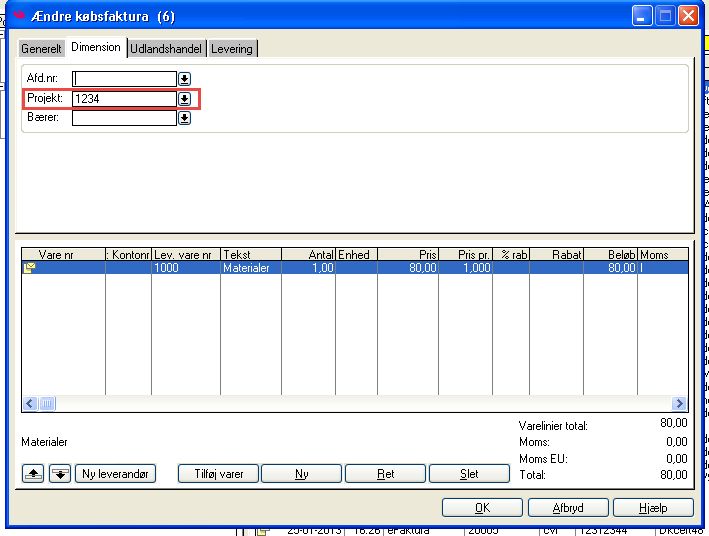The height and width of the screenshot is (536, 709).
Task: Click the 1,00 quantity cell
Action: [x=308, y=268]
